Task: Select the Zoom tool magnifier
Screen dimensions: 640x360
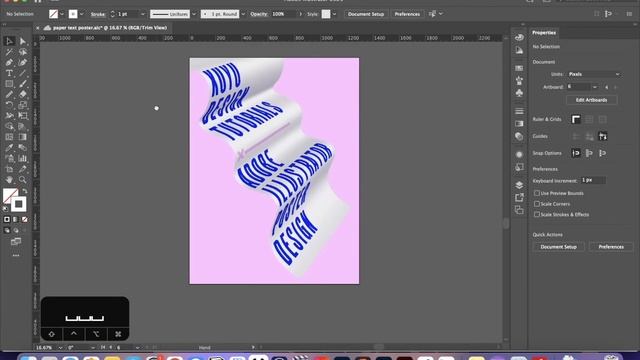Action: [22, 180]
